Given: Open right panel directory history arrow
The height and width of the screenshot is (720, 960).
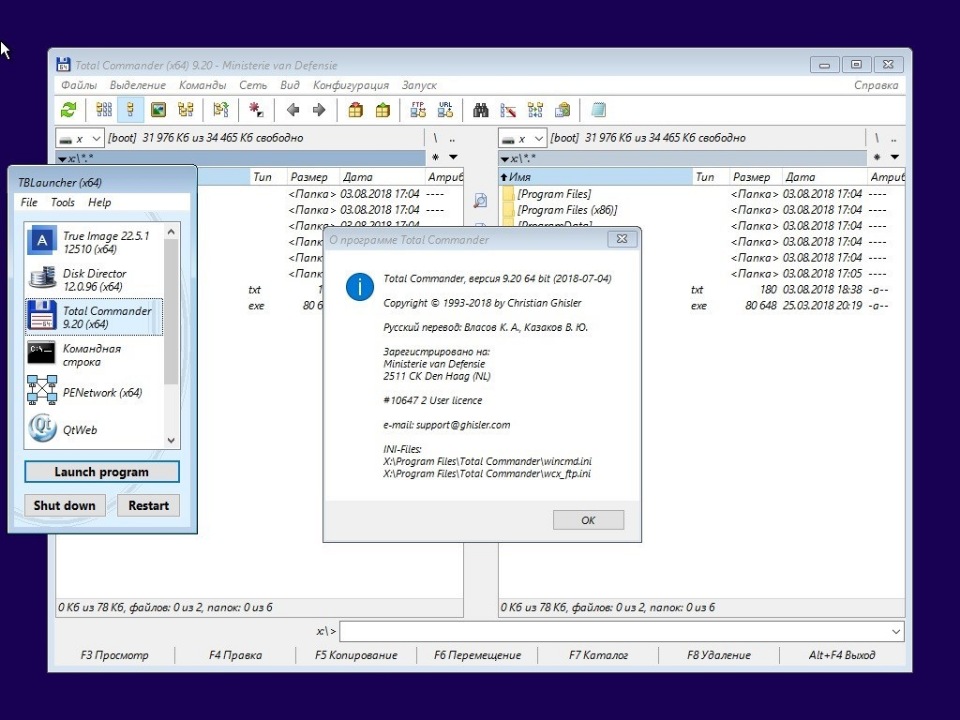Looking at the screenshot, I should pos(895,157).
